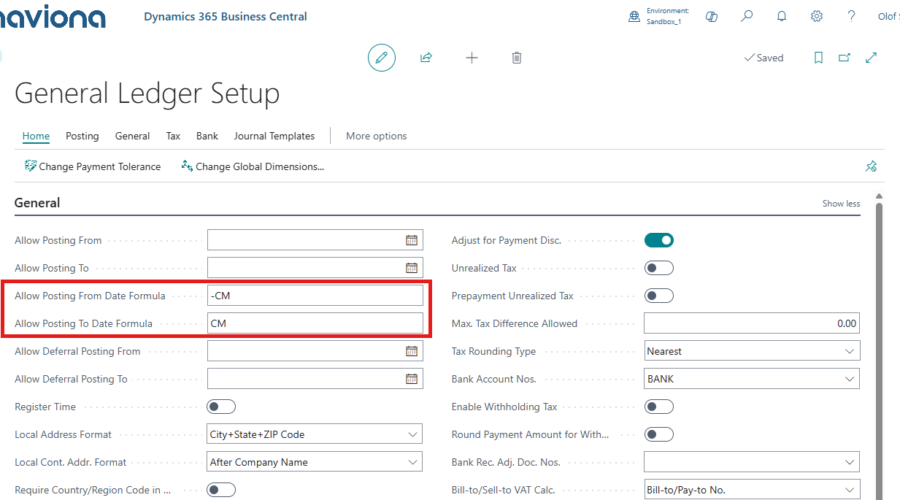Click the Allow Deferral Posting From field
This screenshot has width=900, height=500.
point(315,351)
